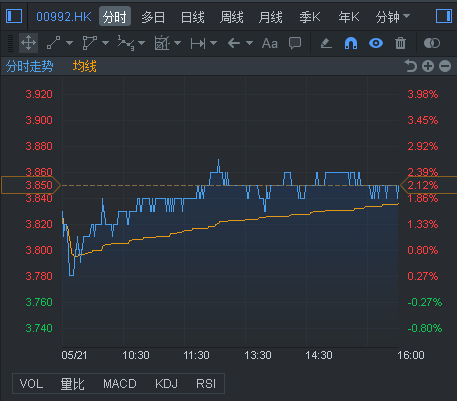Image resolution: width=457 pixels, height=401 pixels.
Task: Open the polygon tool dropdown arrow
Action: (x=106, y=43)
